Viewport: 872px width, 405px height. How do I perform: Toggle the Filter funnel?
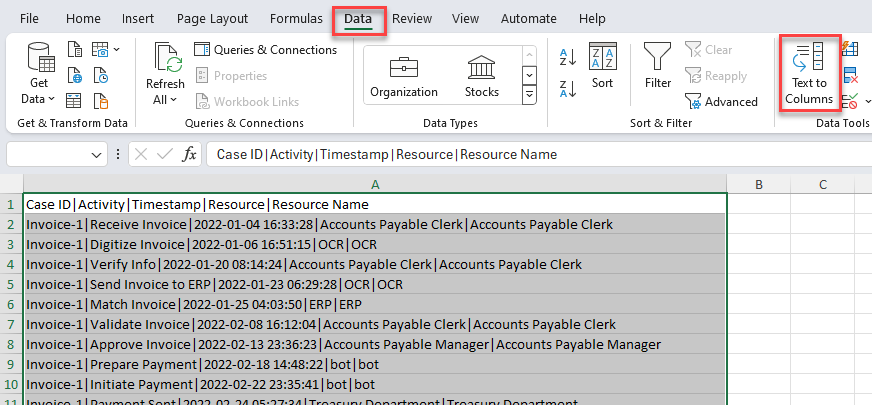click(x=658, y=66)
